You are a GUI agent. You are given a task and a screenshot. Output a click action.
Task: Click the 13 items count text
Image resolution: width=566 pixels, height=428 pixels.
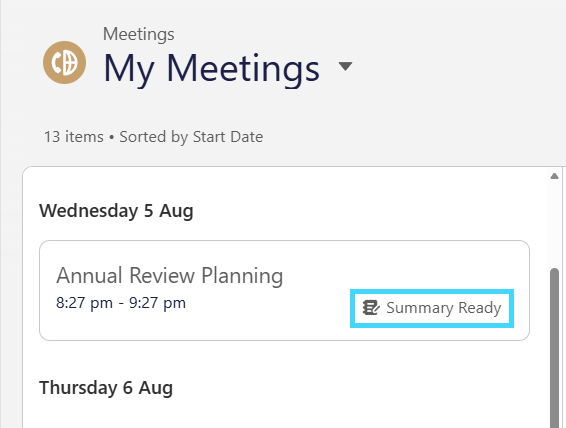74,137
